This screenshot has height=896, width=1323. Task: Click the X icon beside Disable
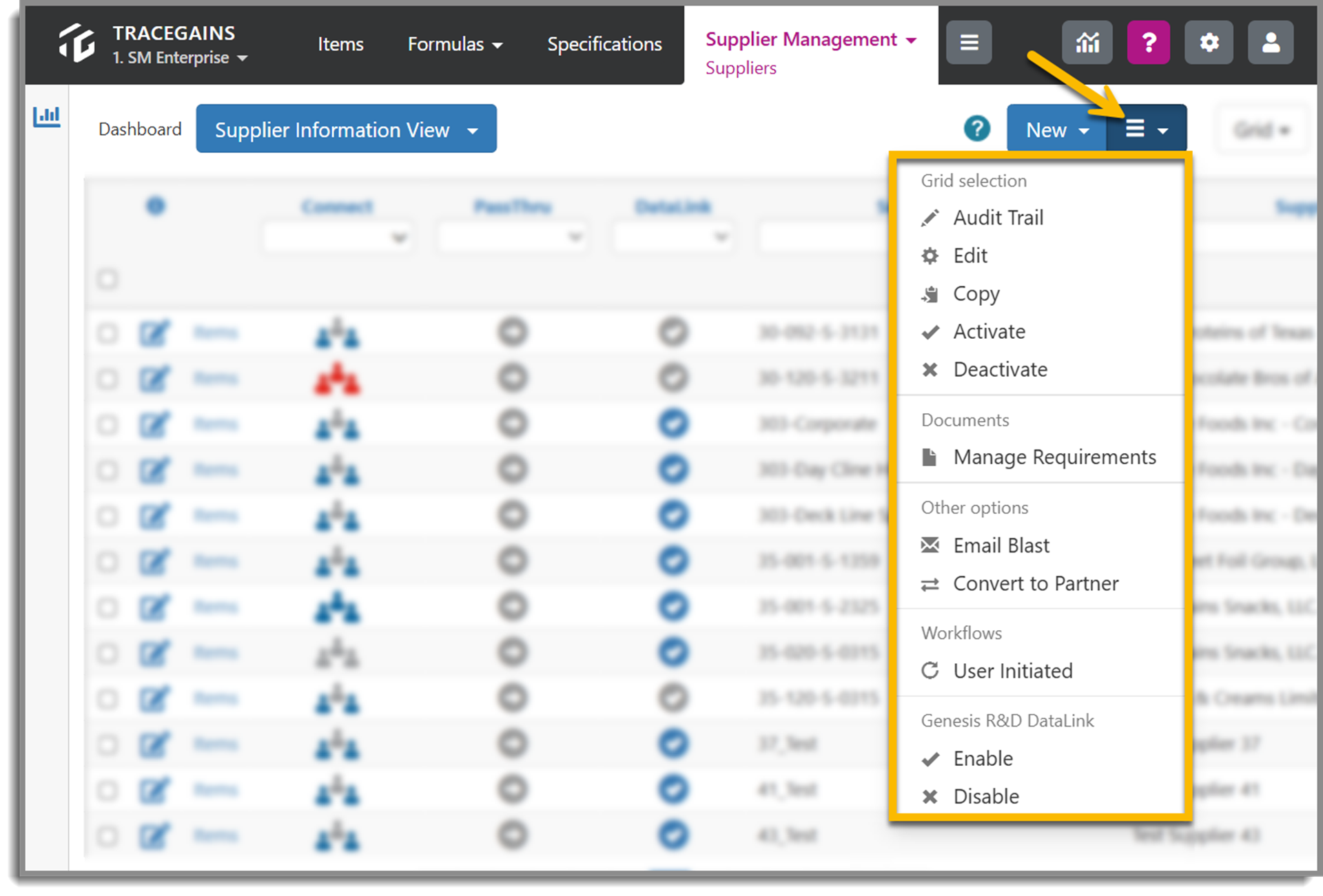click(x=930, y=797)
